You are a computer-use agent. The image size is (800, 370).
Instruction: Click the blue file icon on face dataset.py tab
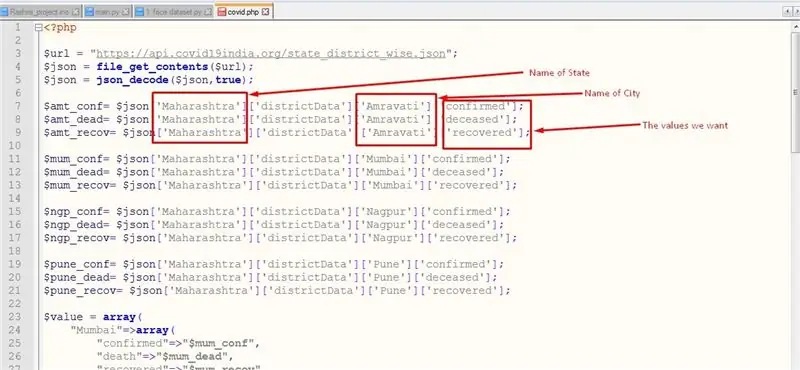click(140, 12)
